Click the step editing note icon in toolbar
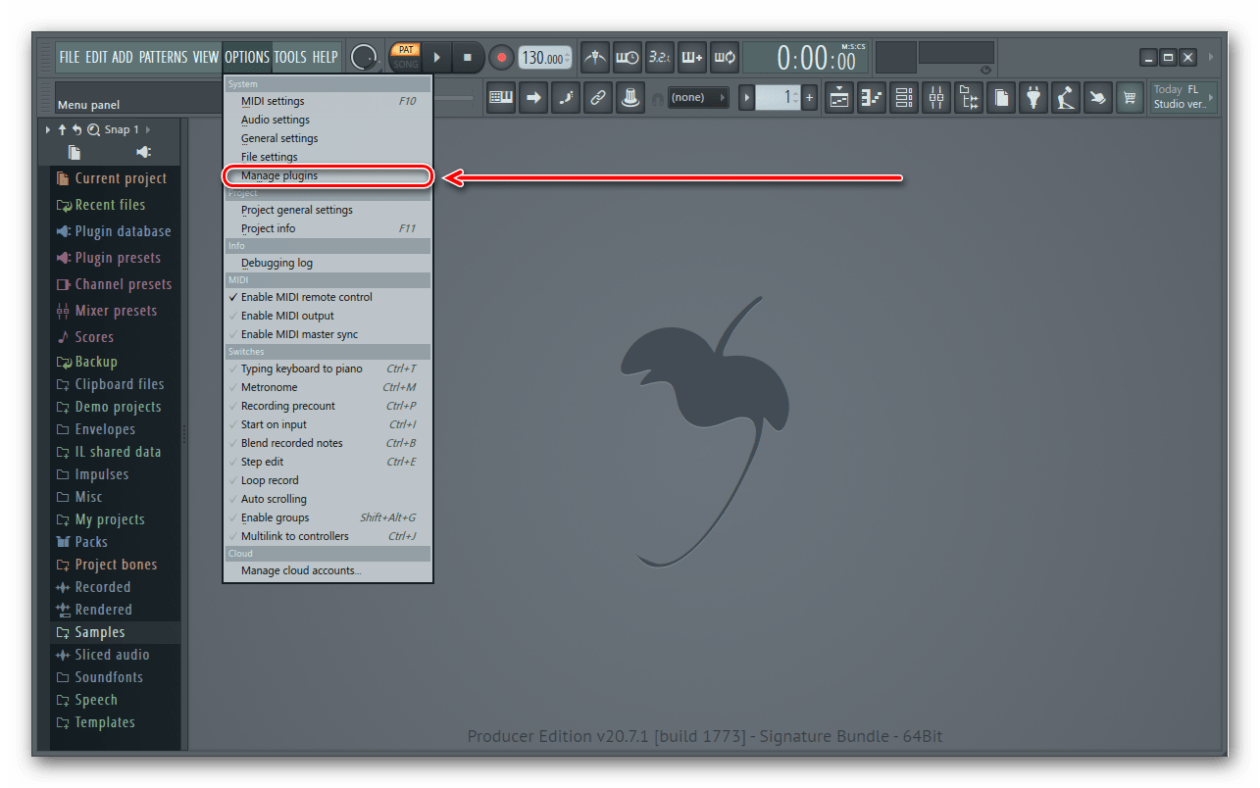Screen dimensions: 1260x788 pyautogui.click(x=565, y=97)
